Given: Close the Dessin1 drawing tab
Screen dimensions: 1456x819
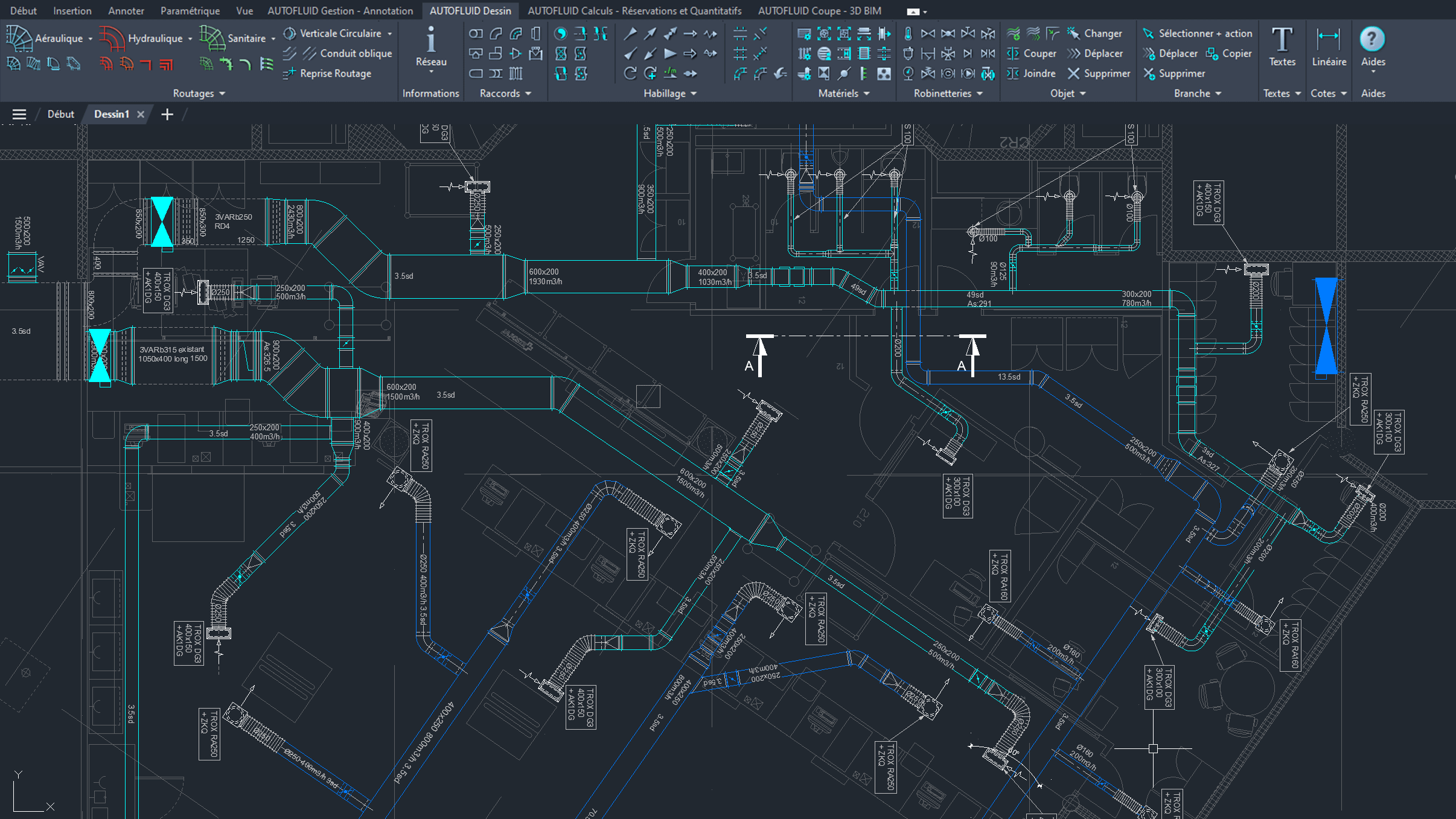Looking at the screenshot, I should [x=141, y=115].
